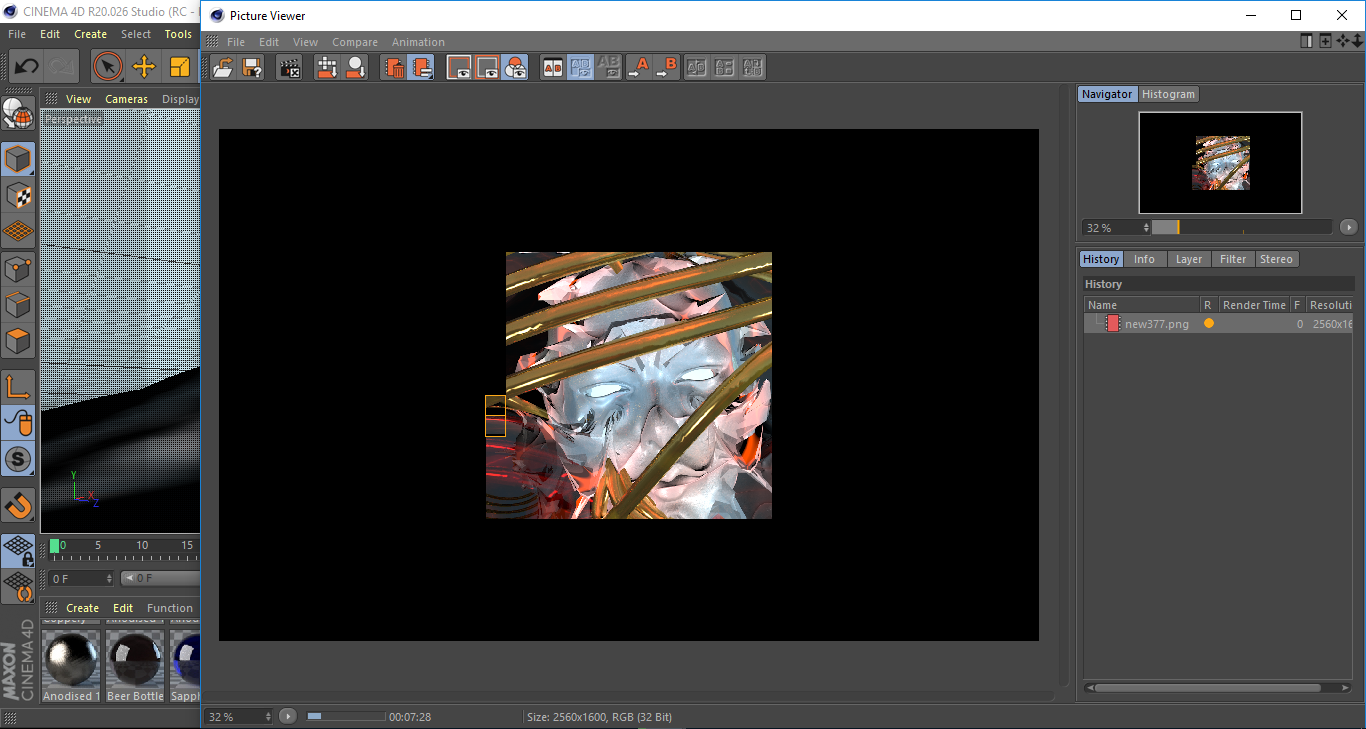Open Picture Viewer File menu

click(x=236, y=42)
